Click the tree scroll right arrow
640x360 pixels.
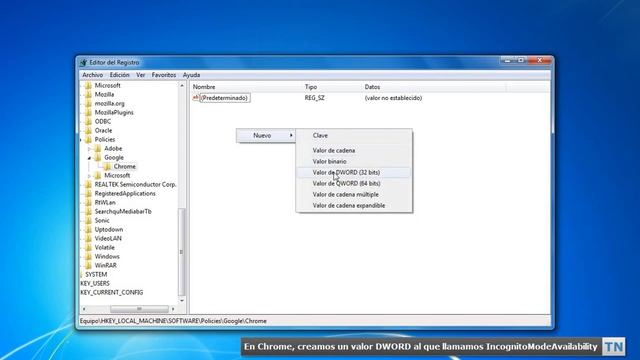[173, 309]
